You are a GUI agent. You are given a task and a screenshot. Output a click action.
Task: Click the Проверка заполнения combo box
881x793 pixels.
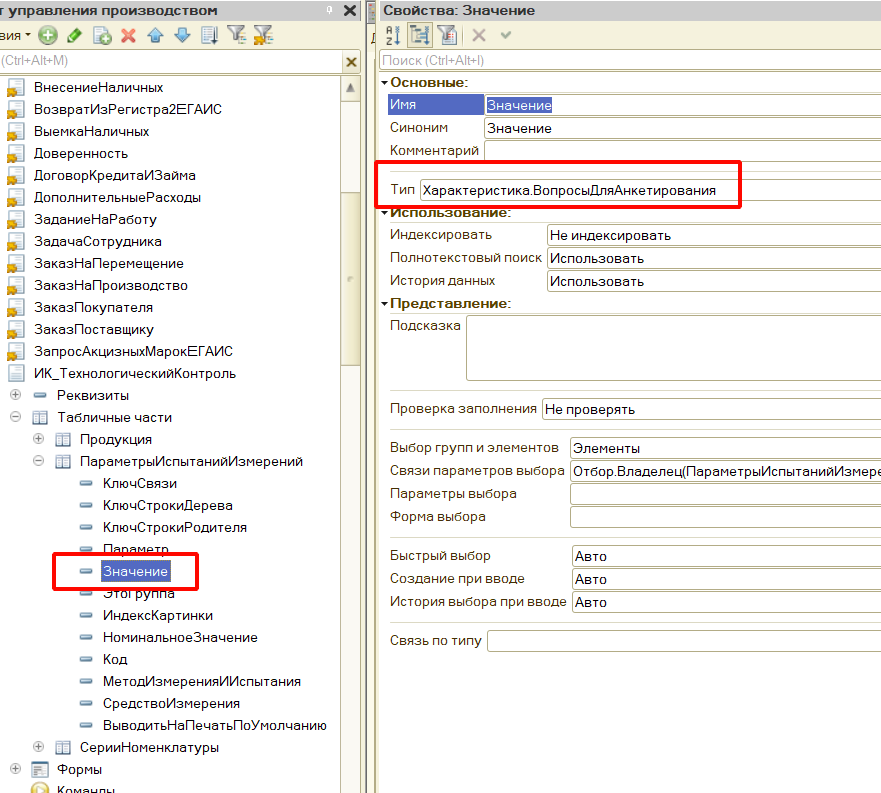pos(710,409)
